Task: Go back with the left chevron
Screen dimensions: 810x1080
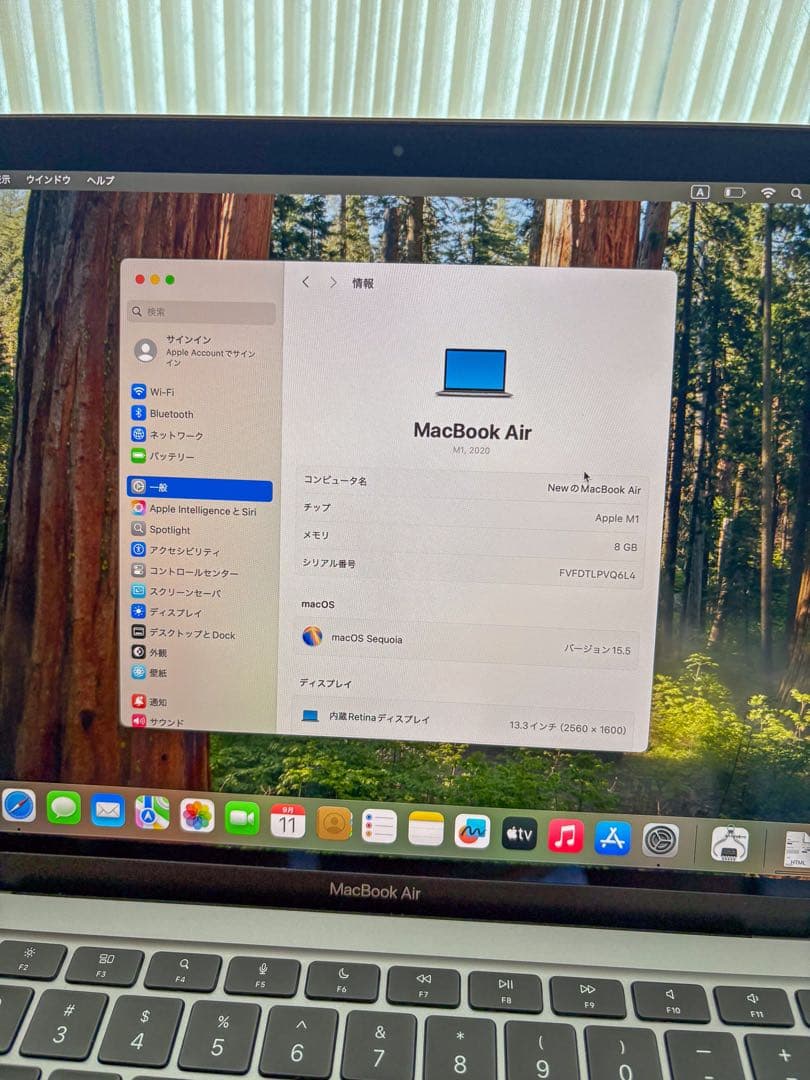Action: tap(306, 282)
